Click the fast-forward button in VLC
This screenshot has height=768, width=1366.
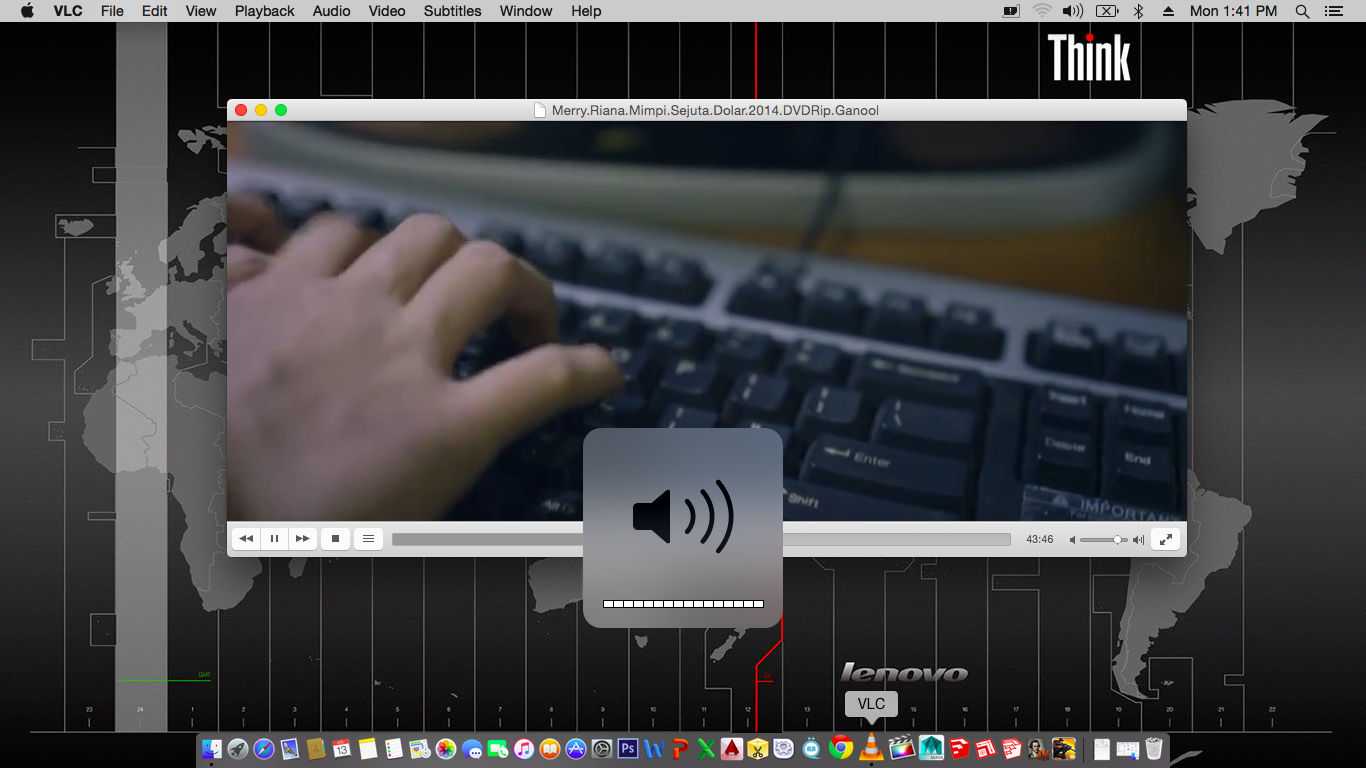302,539
